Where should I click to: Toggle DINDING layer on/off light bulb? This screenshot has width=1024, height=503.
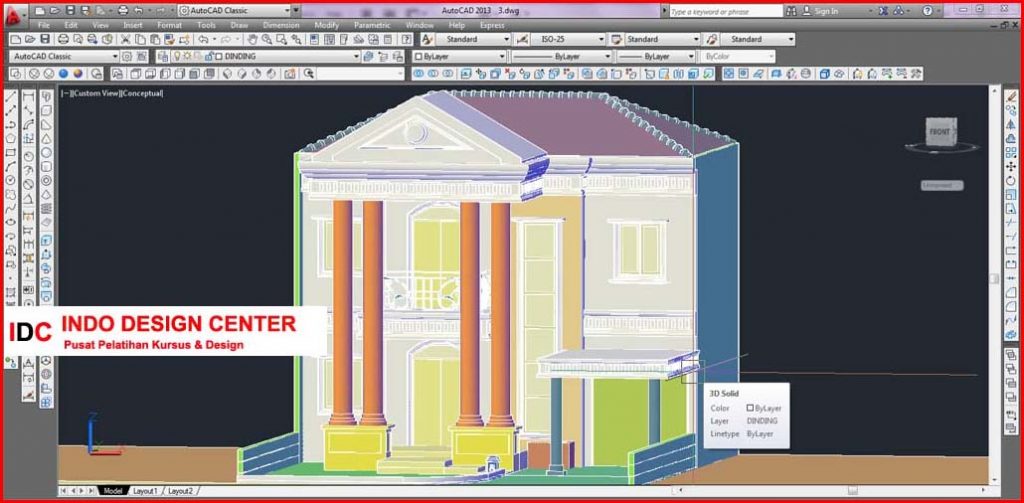(177, 57)
